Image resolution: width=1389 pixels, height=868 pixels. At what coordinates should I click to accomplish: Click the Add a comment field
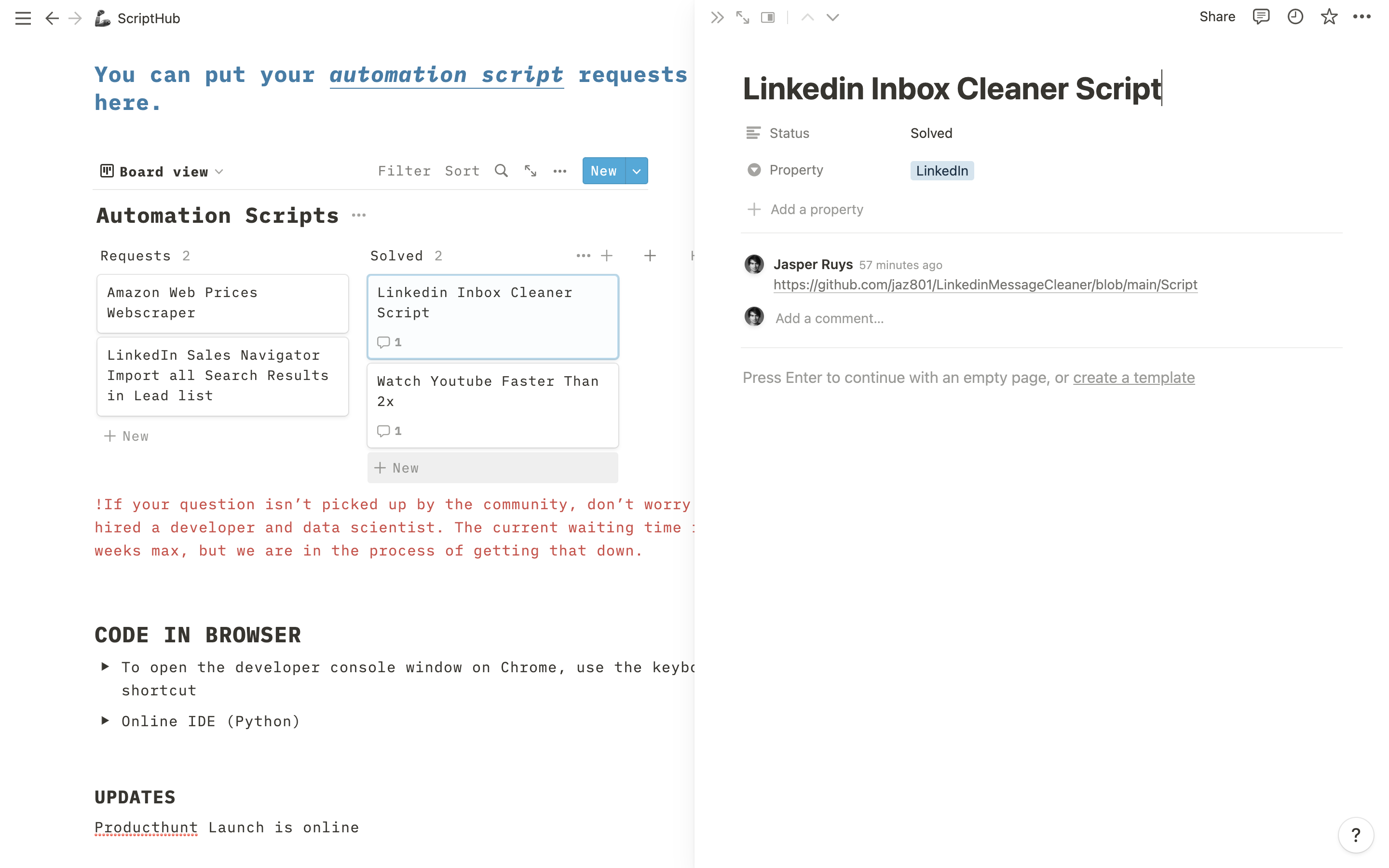[830, 319]
